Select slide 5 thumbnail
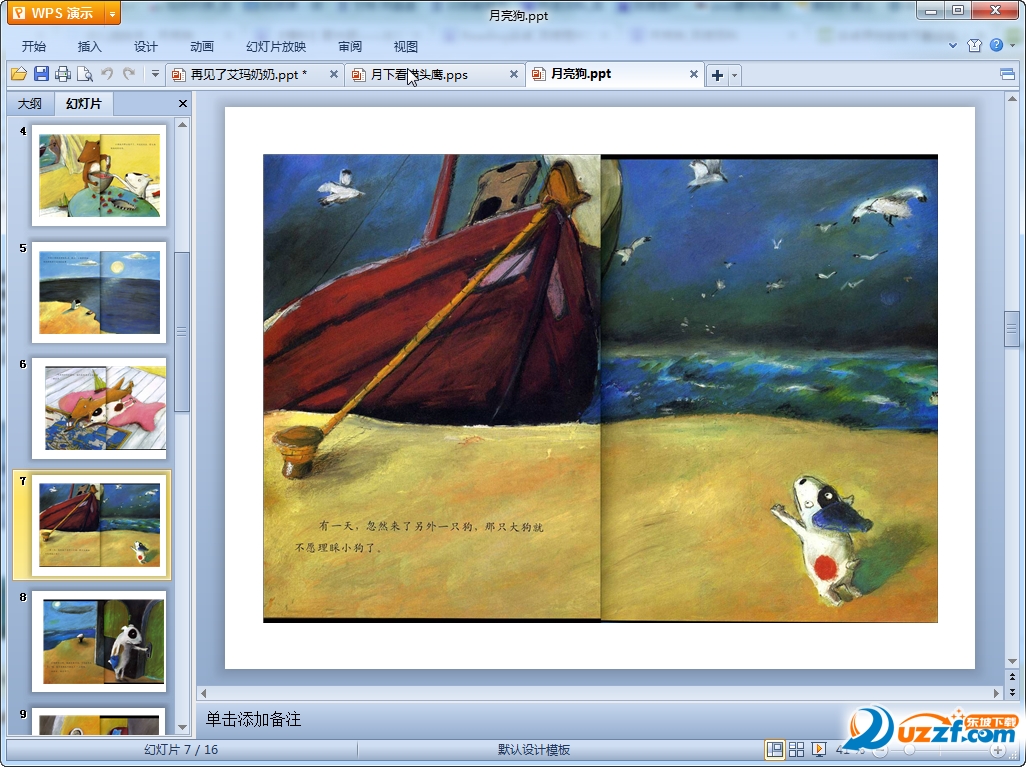 (x=99, y=292)
